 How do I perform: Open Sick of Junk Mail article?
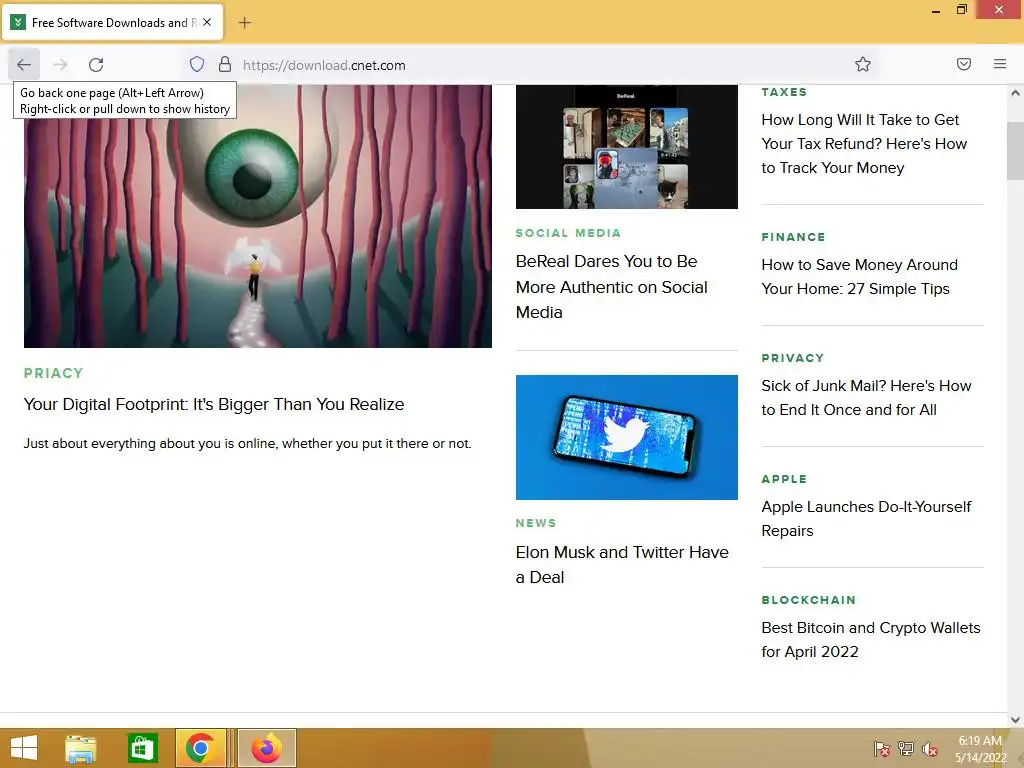(867, 398)
